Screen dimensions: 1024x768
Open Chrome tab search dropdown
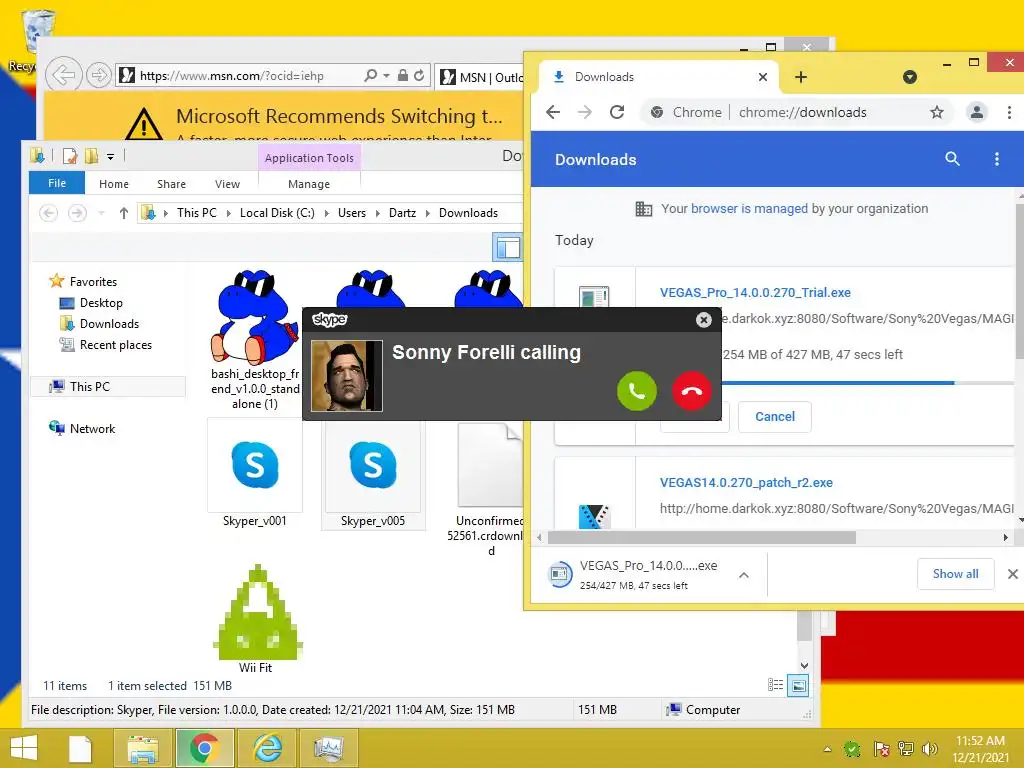[x=910, y=77]
